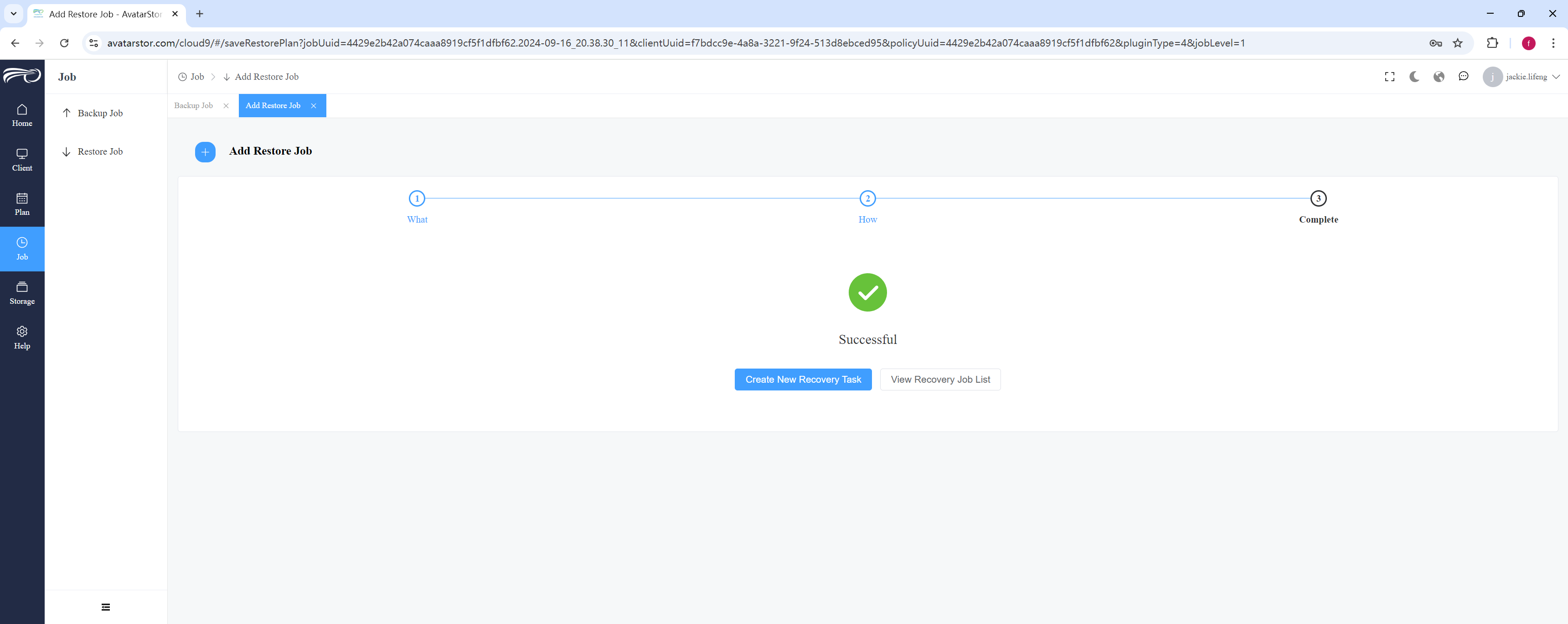Image resolution: width=1568 pixels, height=624 pixels.
Task: Click Create New Recovery Task button
Action: [x=803, y=380]
